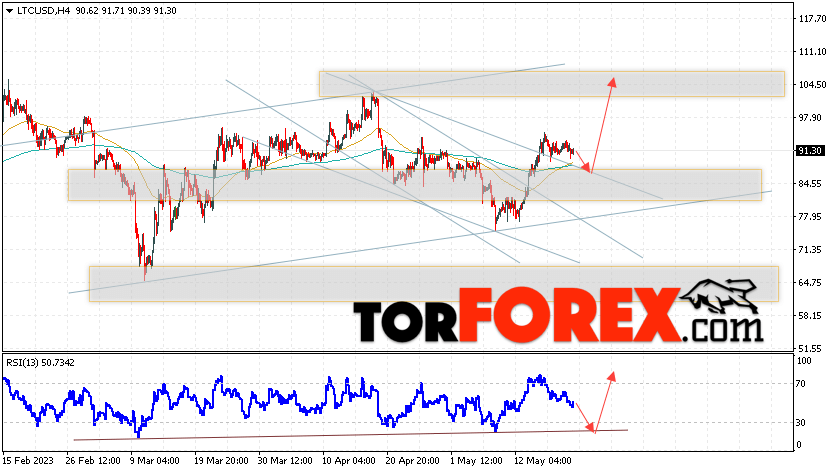Image resolution: width=833 pixels, height=472 pixels.
Task: Click the RSI 30 level label
Action: [x=801, y=423]
